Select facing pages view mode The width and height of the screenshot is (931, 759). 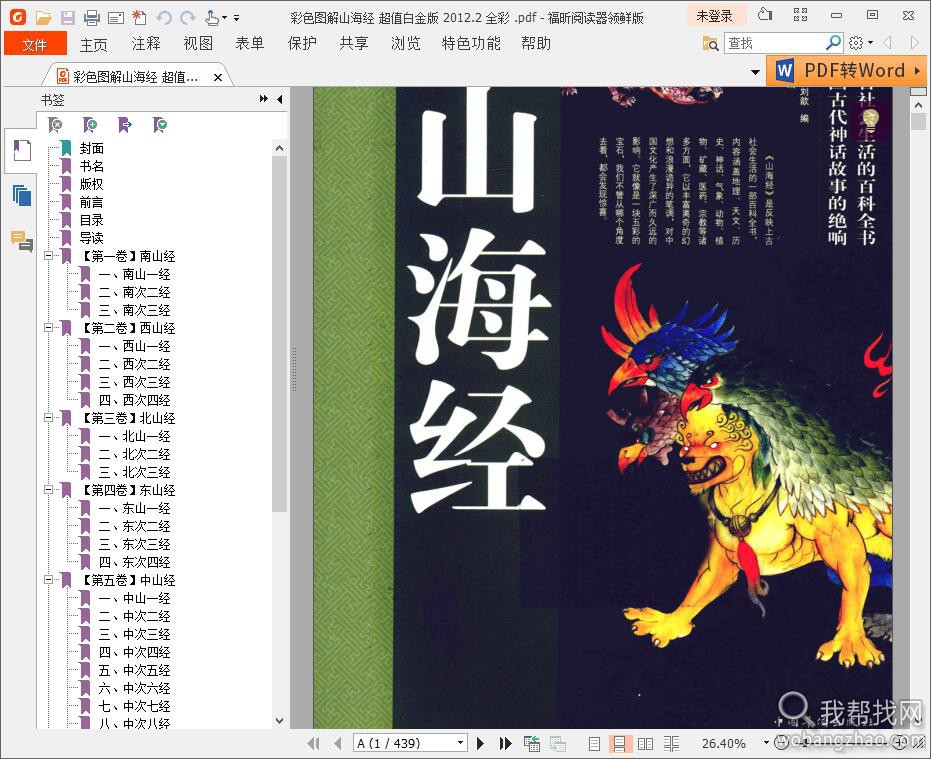tap(645, 744)
